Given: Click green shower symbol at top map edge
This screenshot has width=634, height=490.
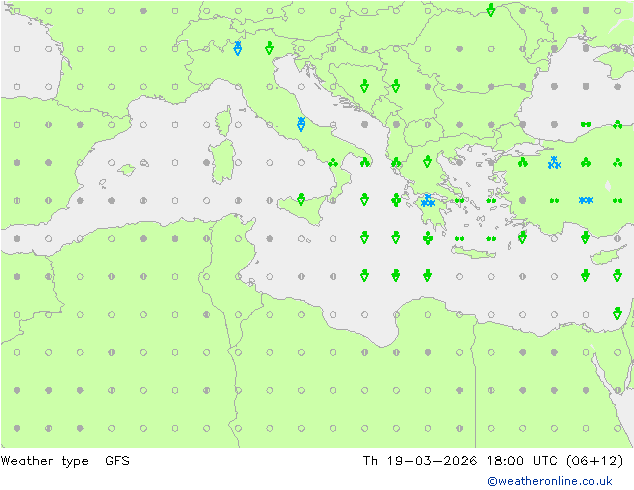Looking at the screenshot, I should (x=491, y=10).
